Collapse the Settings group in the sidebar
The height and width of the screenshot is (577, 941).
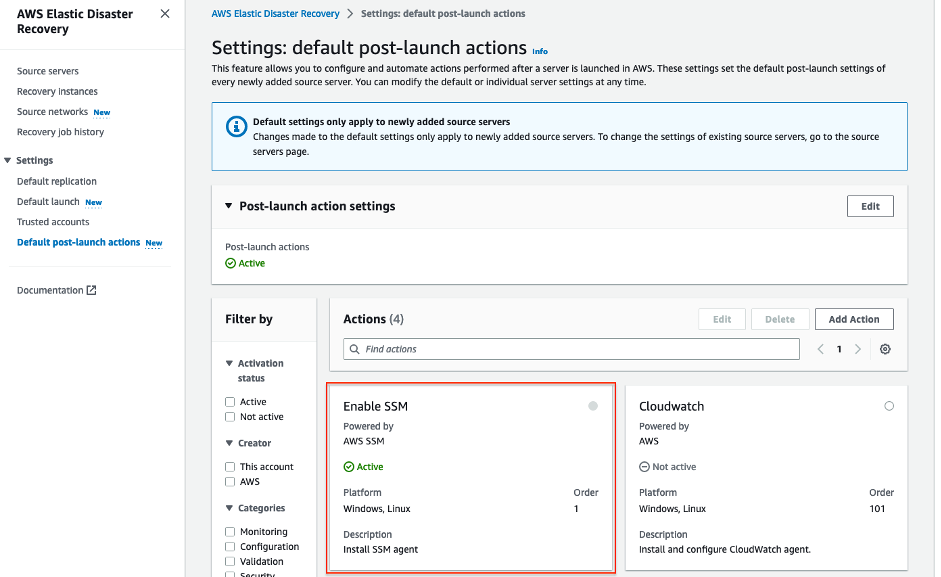(x=9, y=160)
